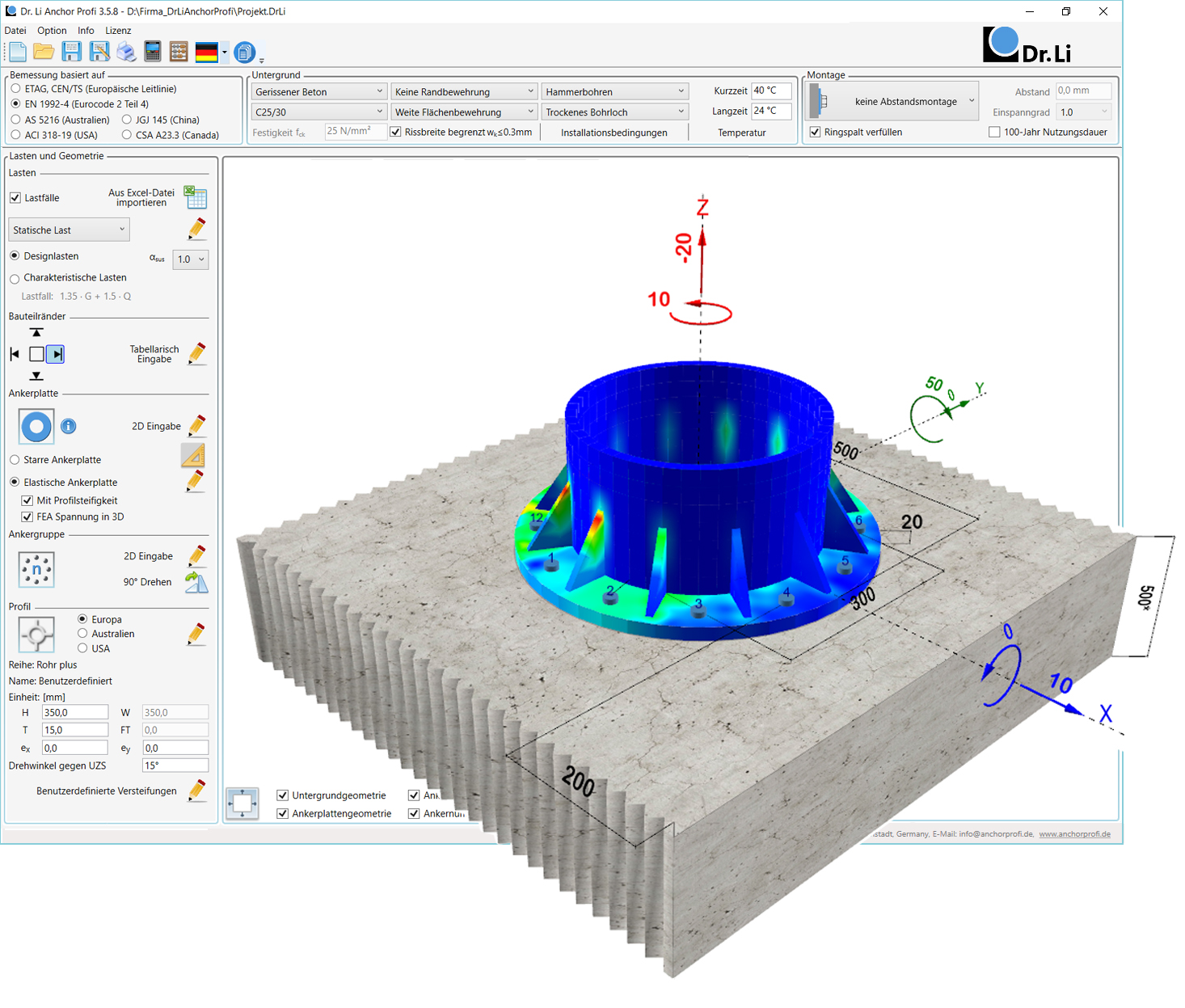Toggle Rissbreite begrenzt checkbox
1185x1008 pixels.
395,133
